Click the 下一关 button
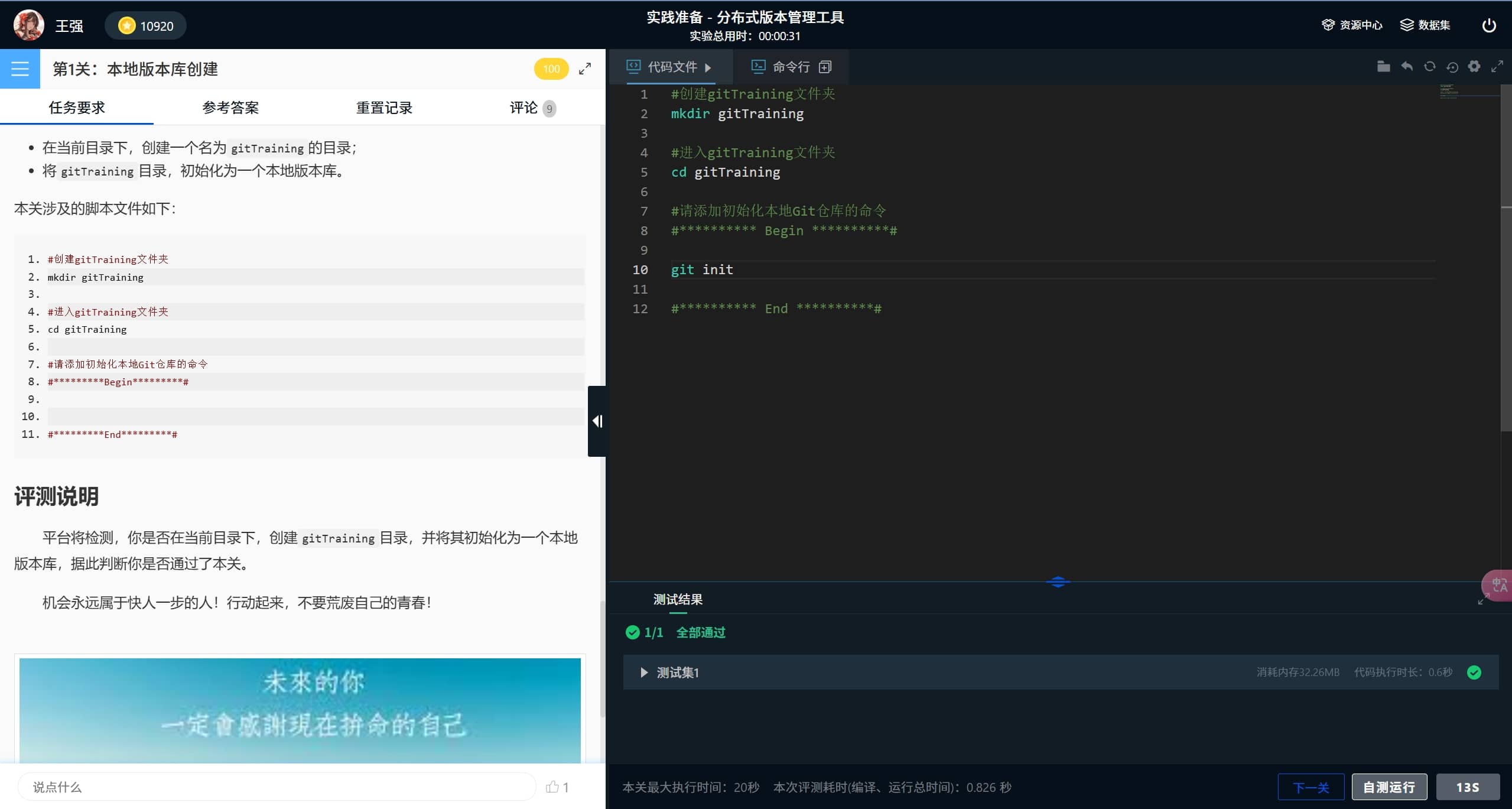Viewport: 1512px width, 809px height. (x=1311, y=787)
